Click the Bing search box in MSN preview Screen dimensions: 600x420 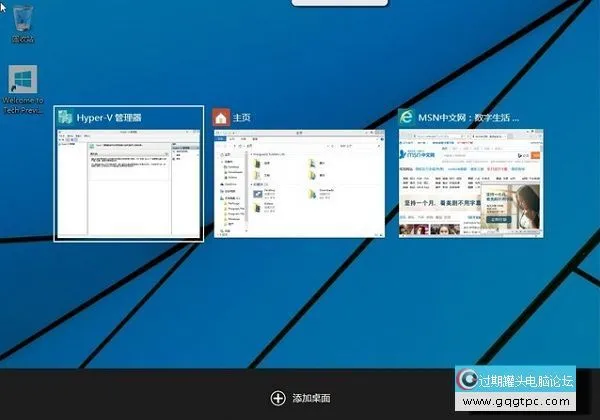(x=455, y=155)
